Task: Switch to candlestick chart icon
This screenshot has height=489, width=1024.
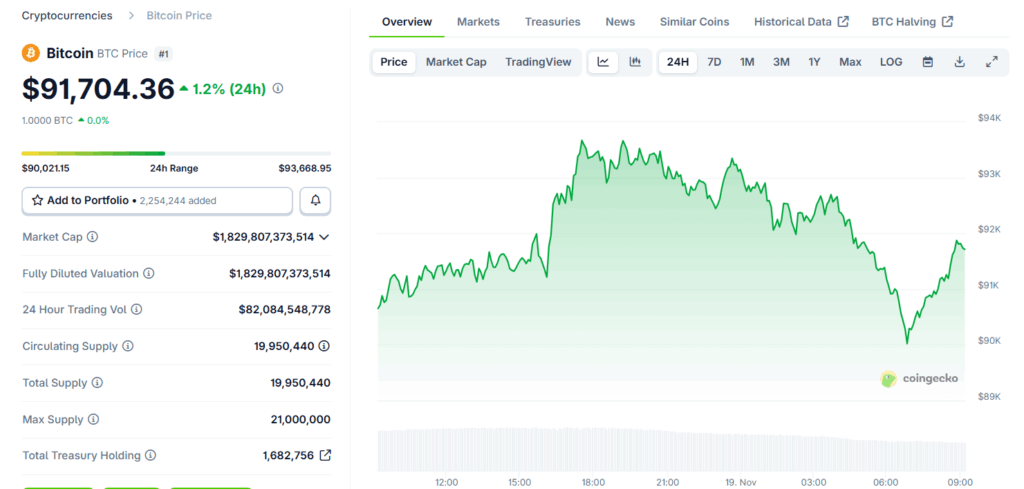Action: click(635, 62)
